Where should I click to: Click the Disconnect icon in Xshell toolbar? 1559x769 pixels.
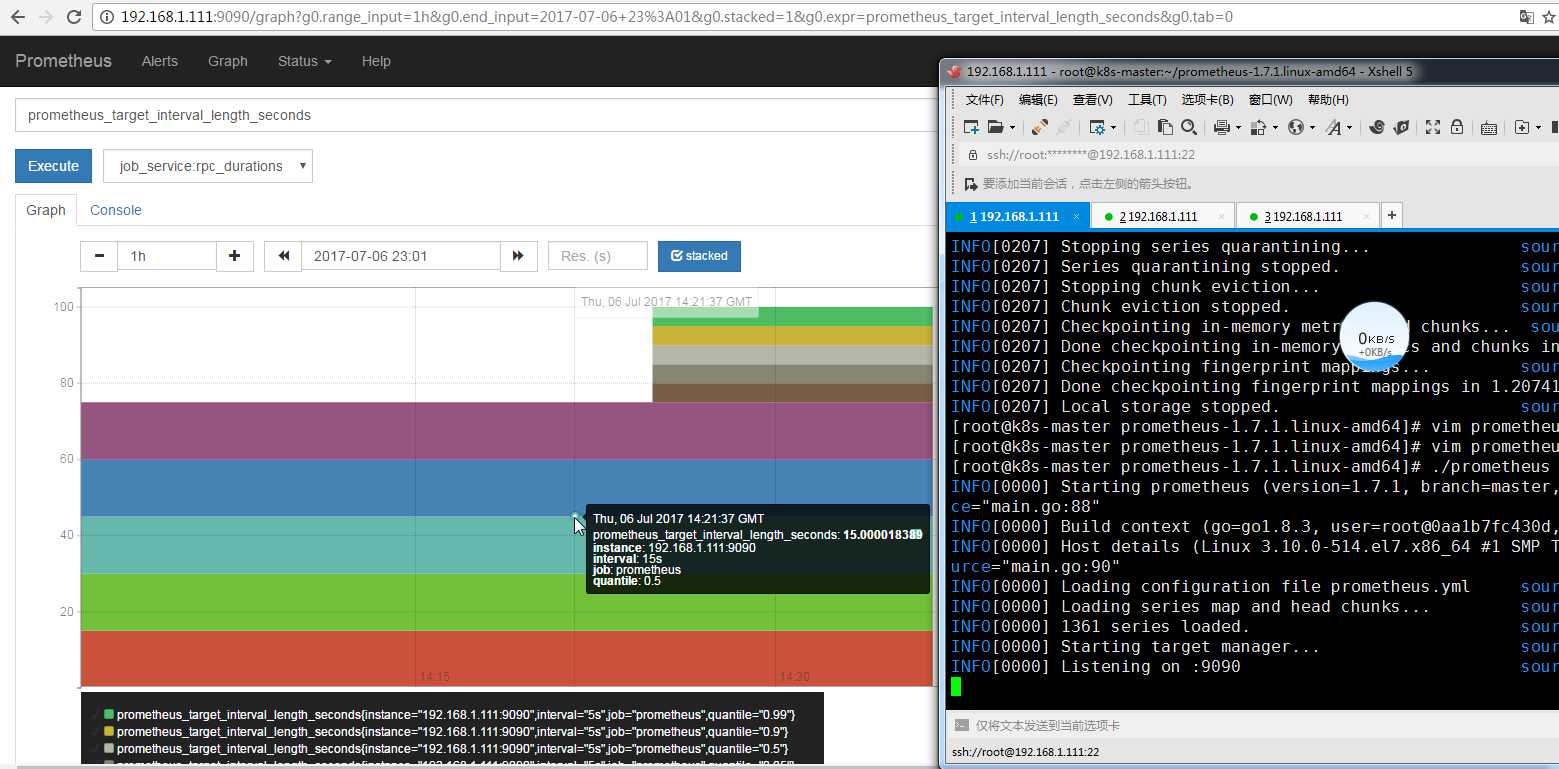1064,127
